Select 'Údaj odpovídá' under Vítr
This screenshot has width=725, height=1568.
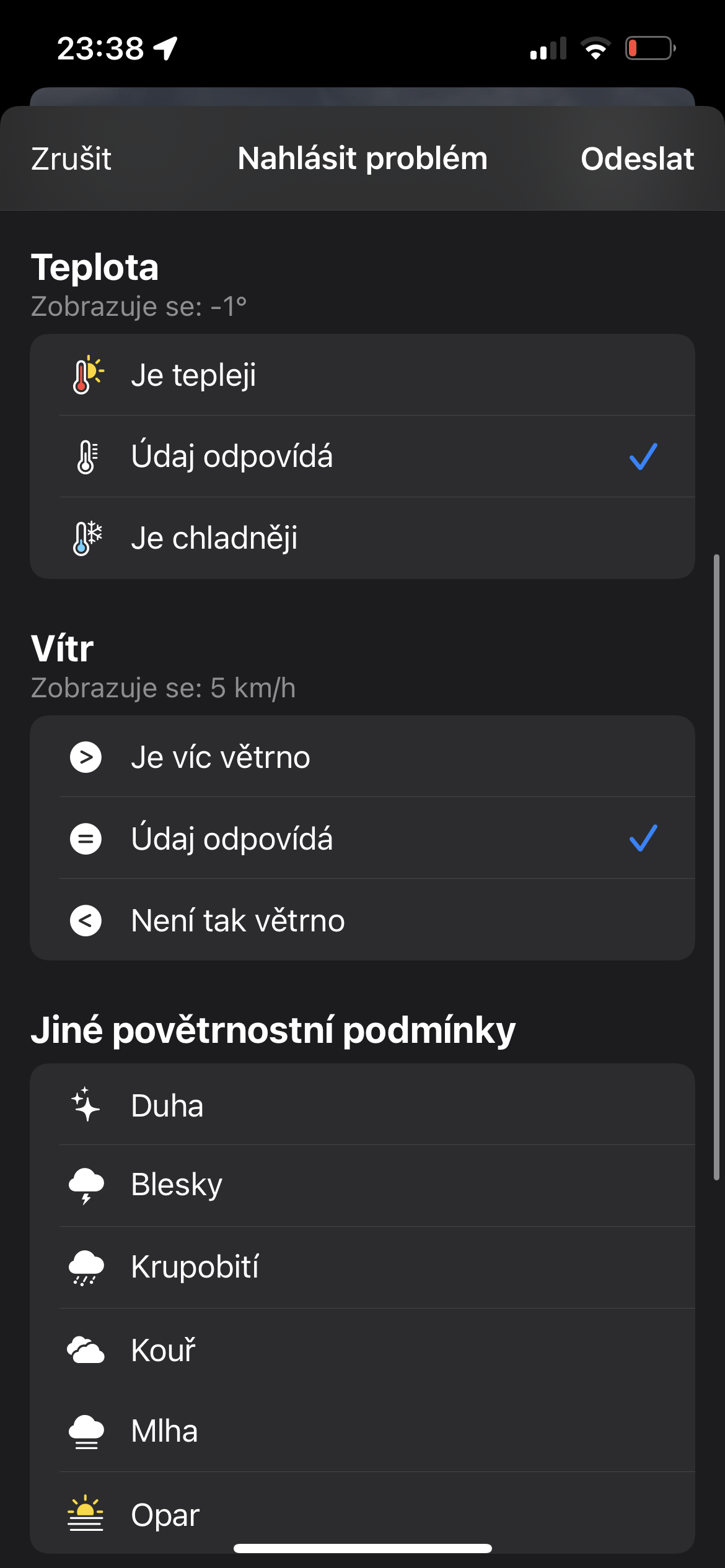coord(232,838)
